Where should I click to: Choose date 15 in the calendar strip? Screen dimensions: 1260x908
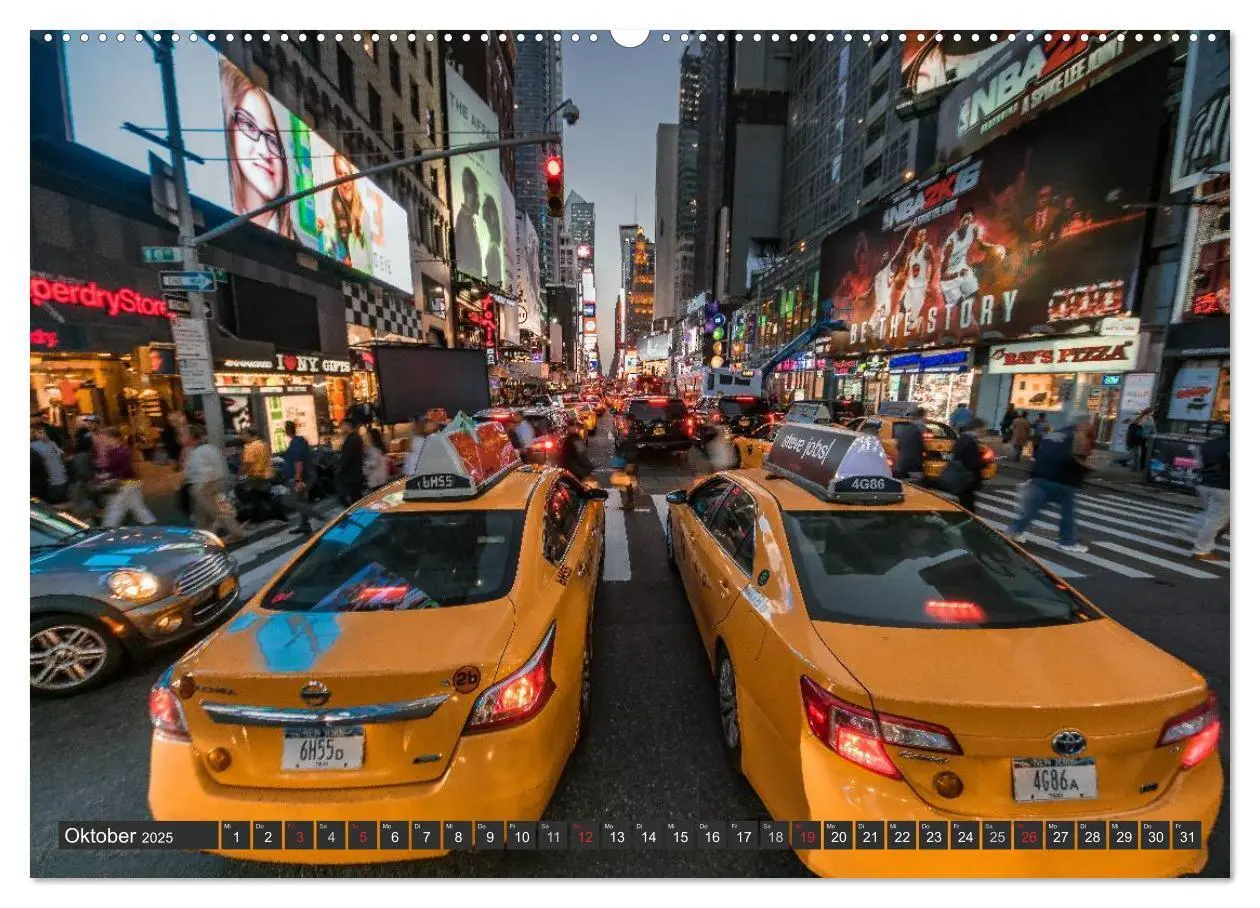point(680,836)
